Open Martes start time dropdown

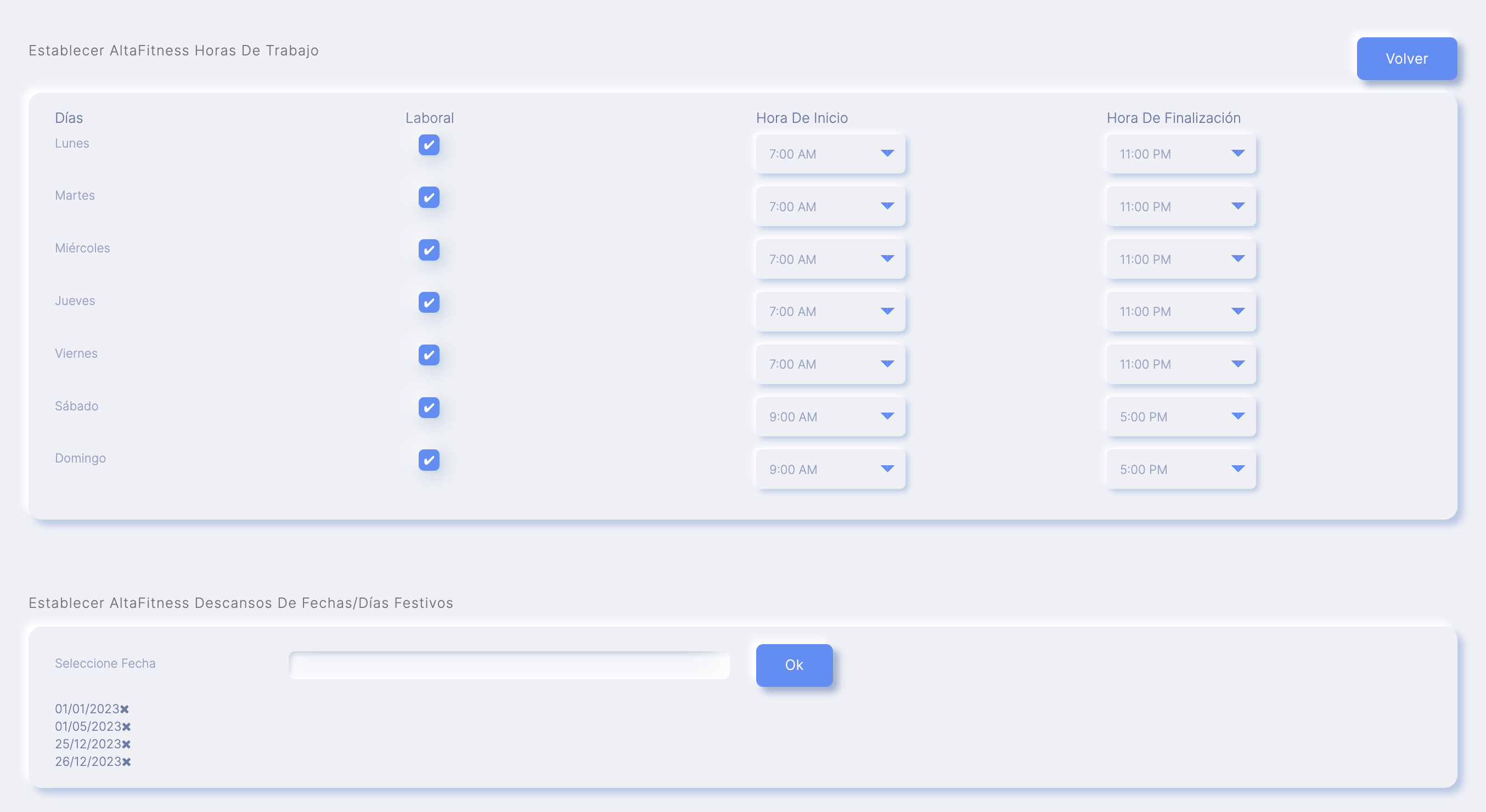pyautogui.click(x=830, y=206)
